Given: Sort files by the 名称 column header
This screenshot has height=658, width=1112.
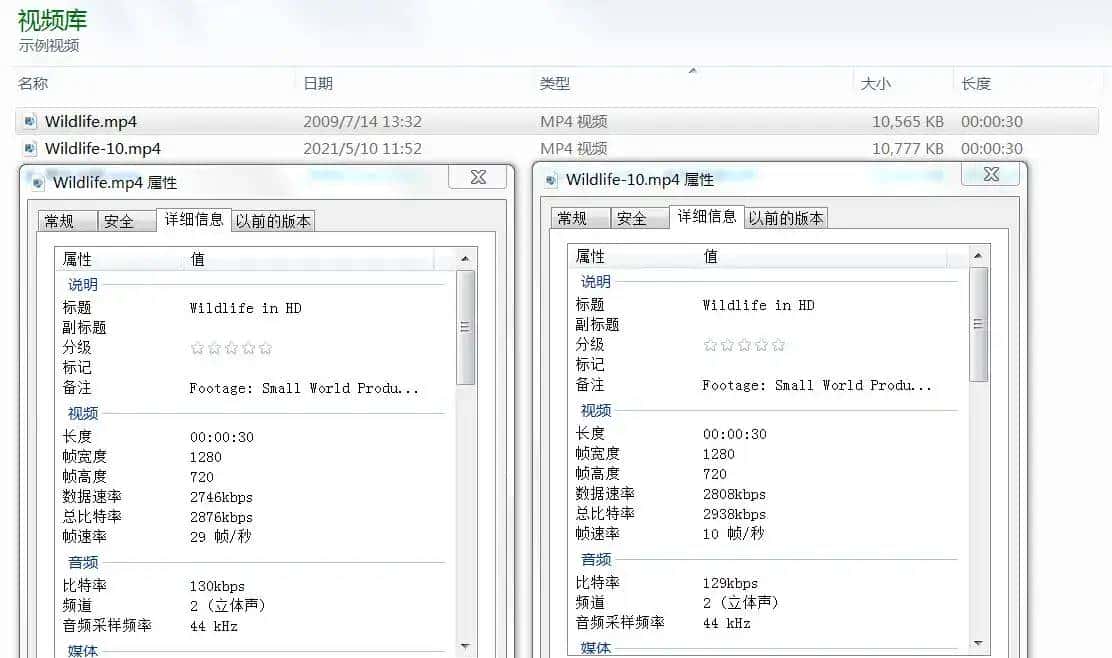Looking at the screenshot, I should click(x=28, y=84).
